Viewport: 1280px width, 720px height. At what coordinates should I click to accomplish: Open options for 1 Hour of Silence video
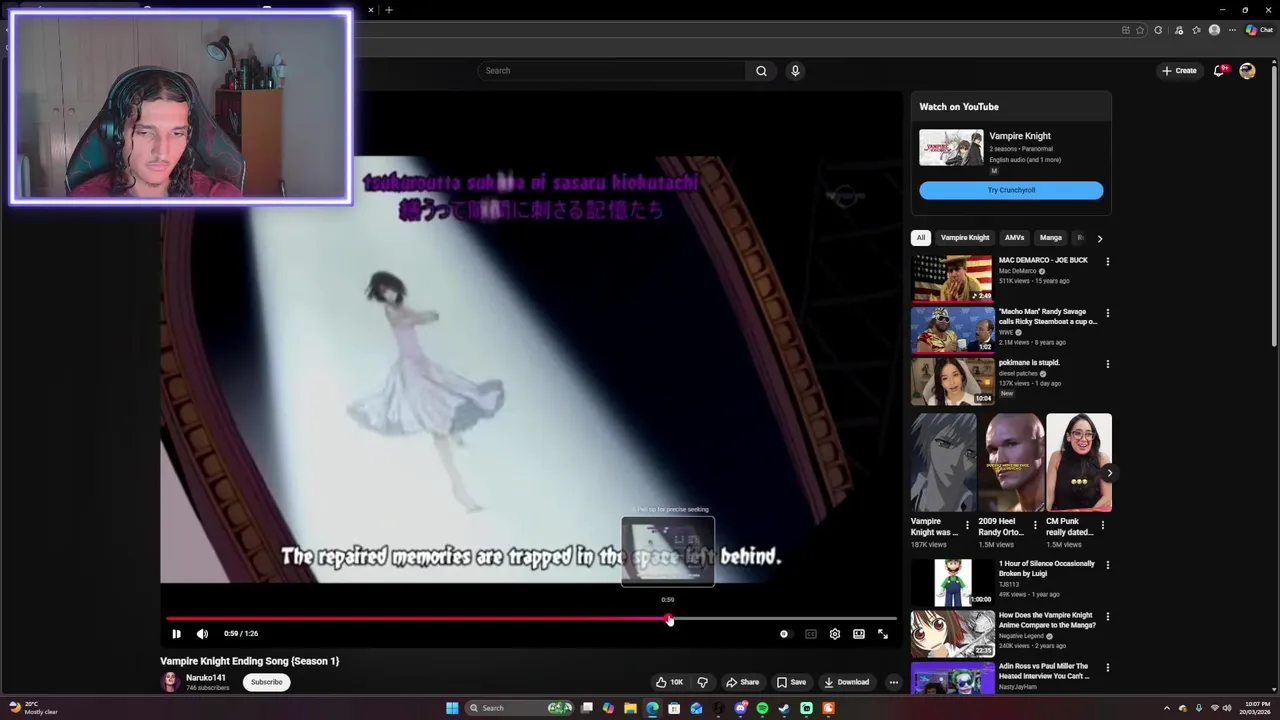[1107, 565]
